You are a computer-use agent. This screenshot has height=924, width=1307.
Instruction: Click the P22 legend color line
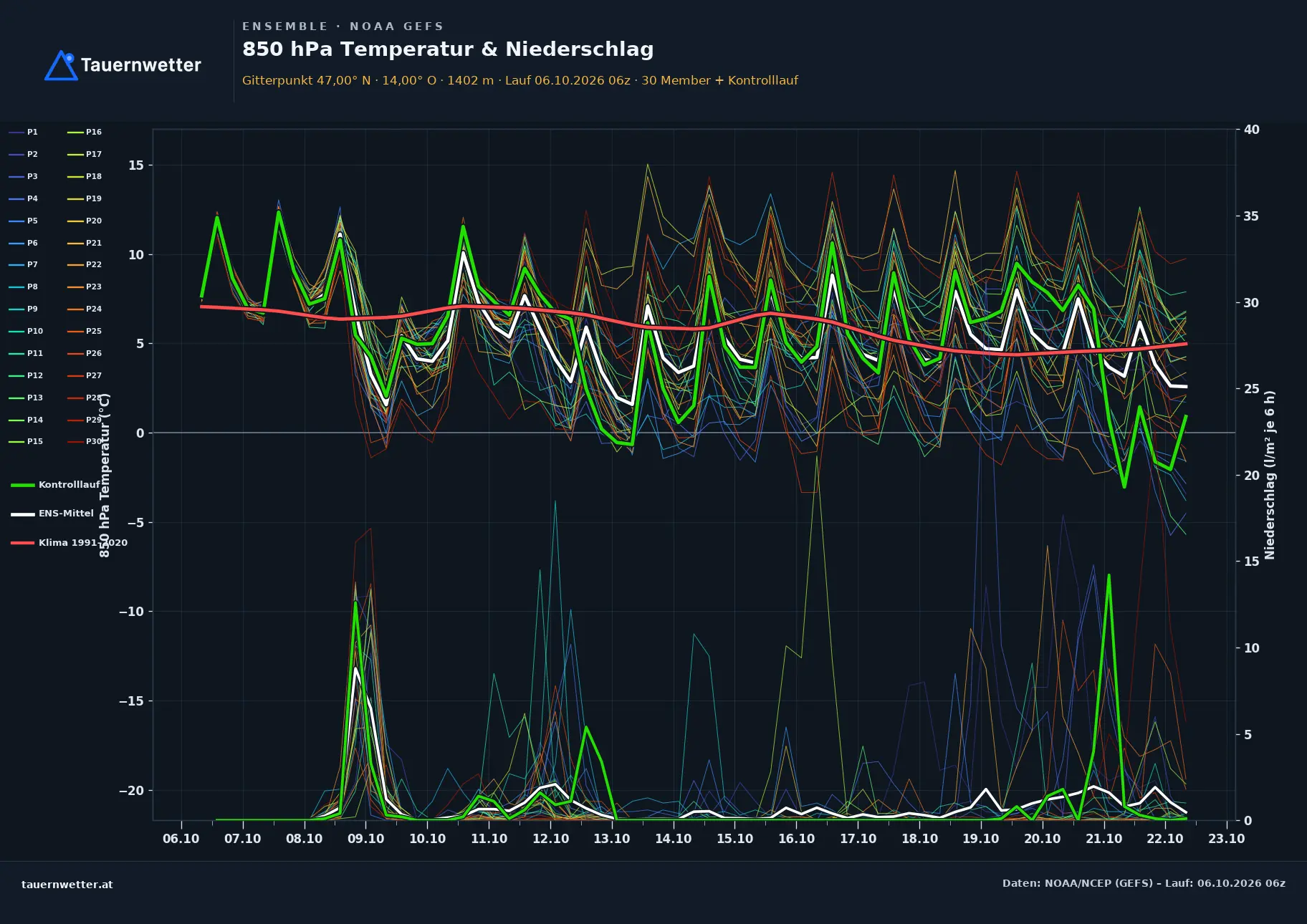[75, 265]
